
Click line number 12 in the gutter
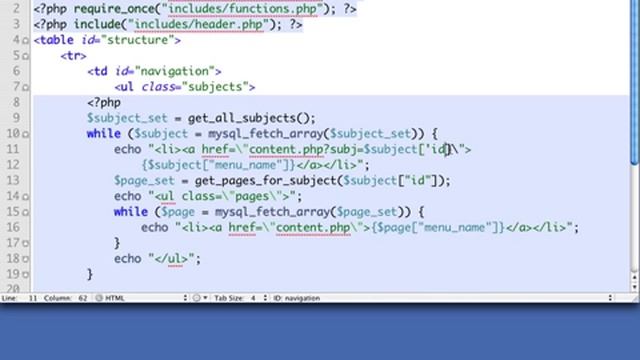(13, 165)
